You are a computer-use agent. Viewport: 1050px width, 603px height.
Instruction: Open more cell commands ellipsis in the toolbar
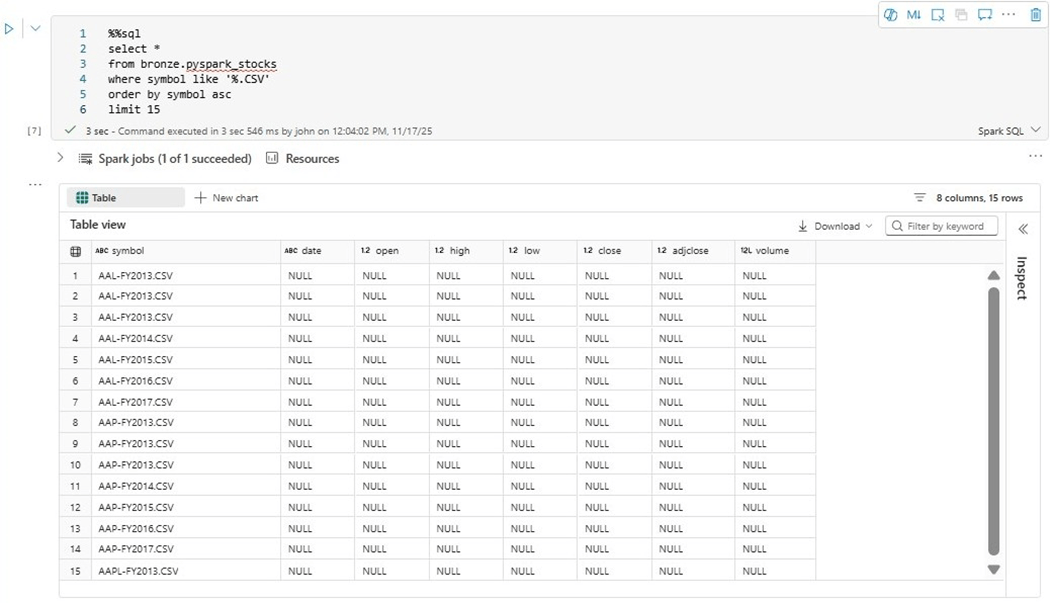(x=1008, y=15)
